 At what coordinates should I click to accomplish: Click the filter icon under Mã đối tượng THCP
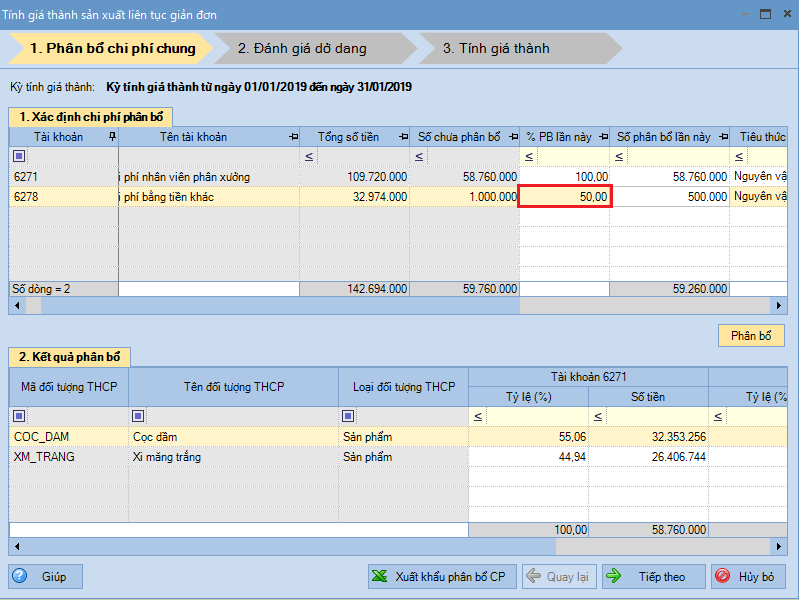pos(19,416)
